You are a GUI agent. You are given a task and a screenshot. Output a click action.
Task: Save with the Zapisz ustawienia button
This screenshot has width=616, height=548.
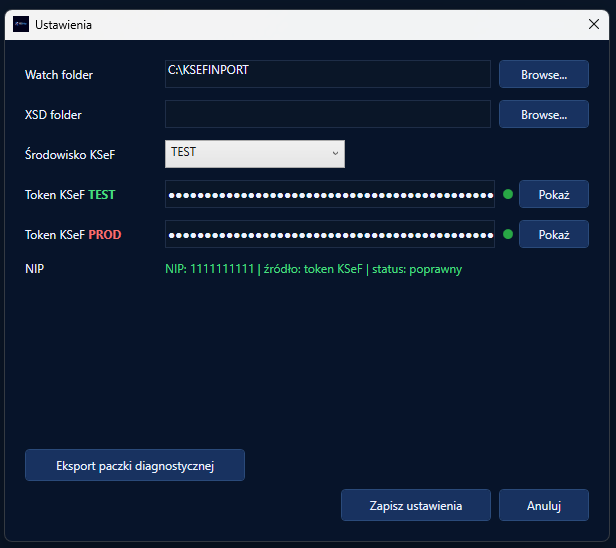(x=415, y=505)
